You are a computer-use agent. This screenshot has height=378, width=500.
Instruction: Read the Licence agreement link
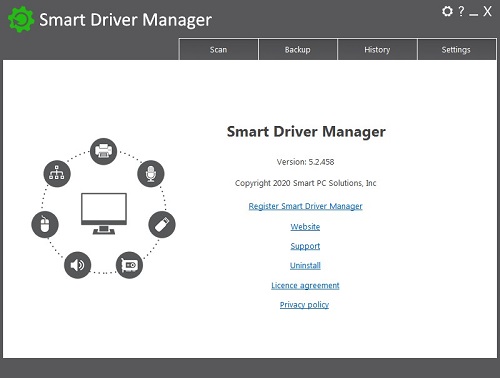tap(305, 285)
